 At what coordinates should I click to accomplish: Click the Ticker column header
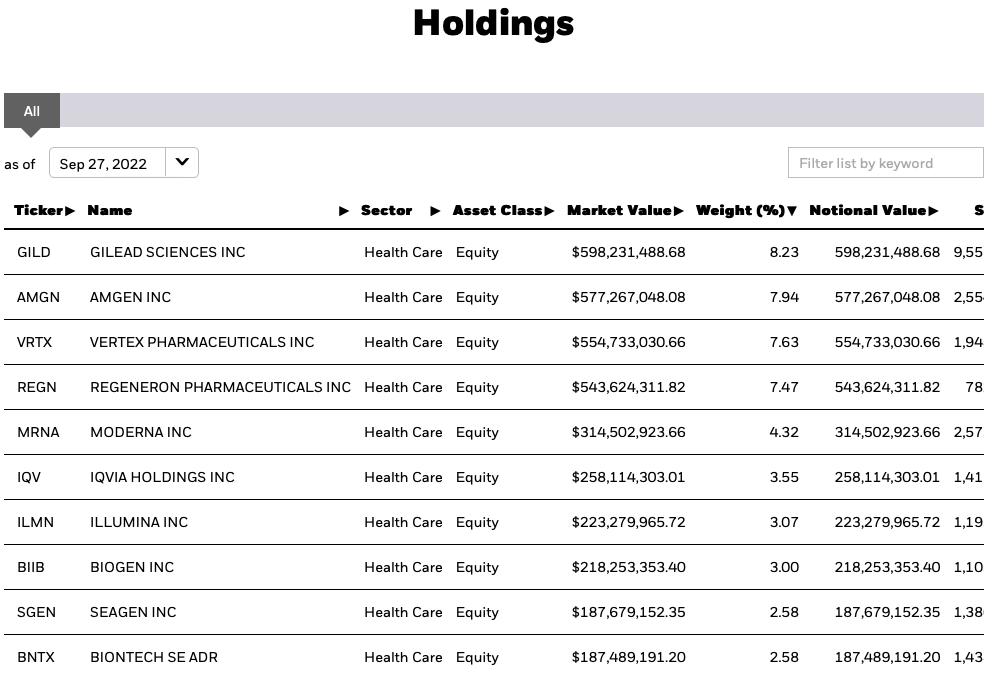point(39,210)
